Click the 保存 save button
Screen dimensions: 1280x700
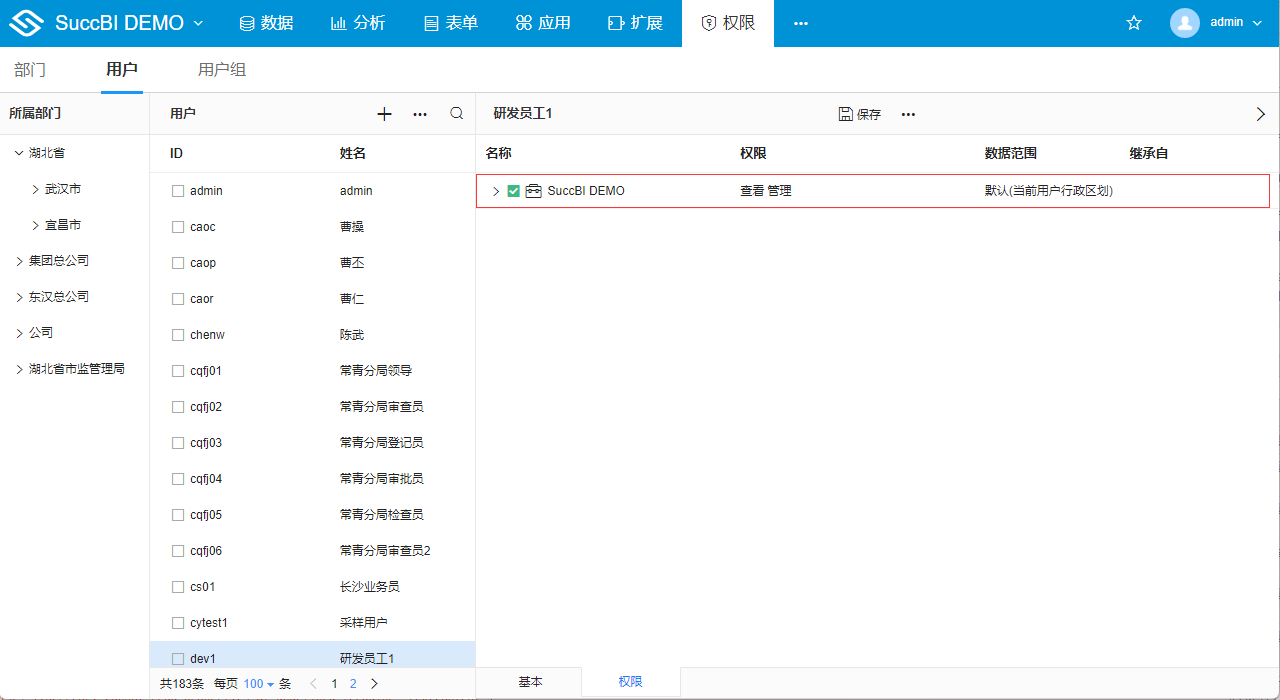(860, 114)
